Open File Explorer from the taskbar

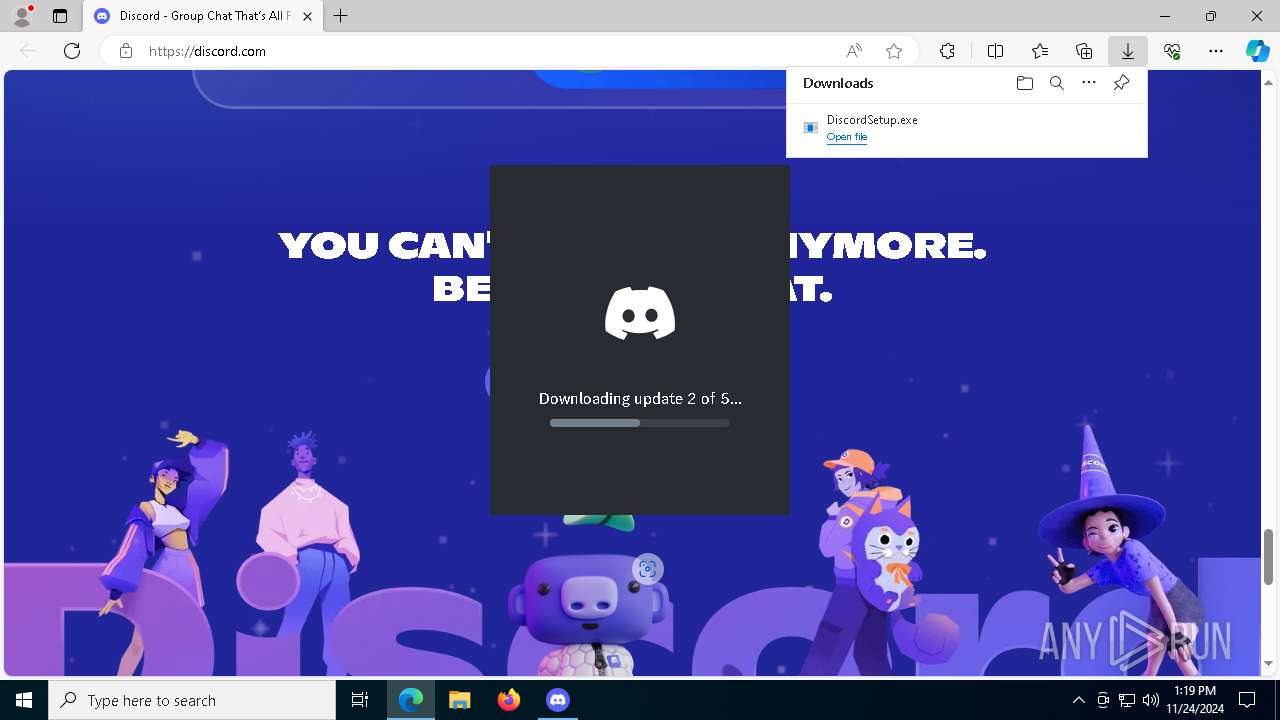pyautogui.click(x=460, y=700)
